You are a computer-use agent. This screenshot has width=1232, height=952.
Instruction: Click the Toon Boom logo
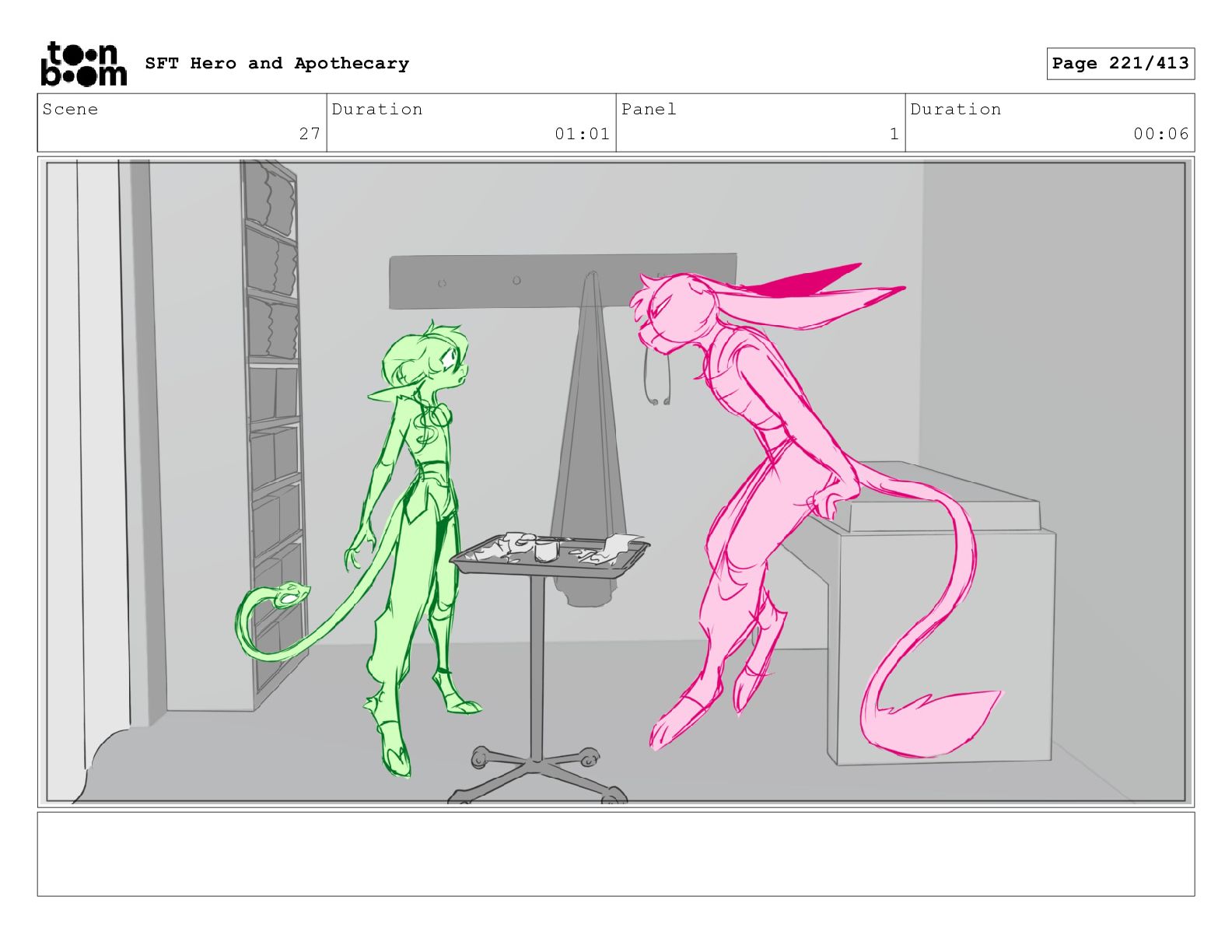[83, 64]
